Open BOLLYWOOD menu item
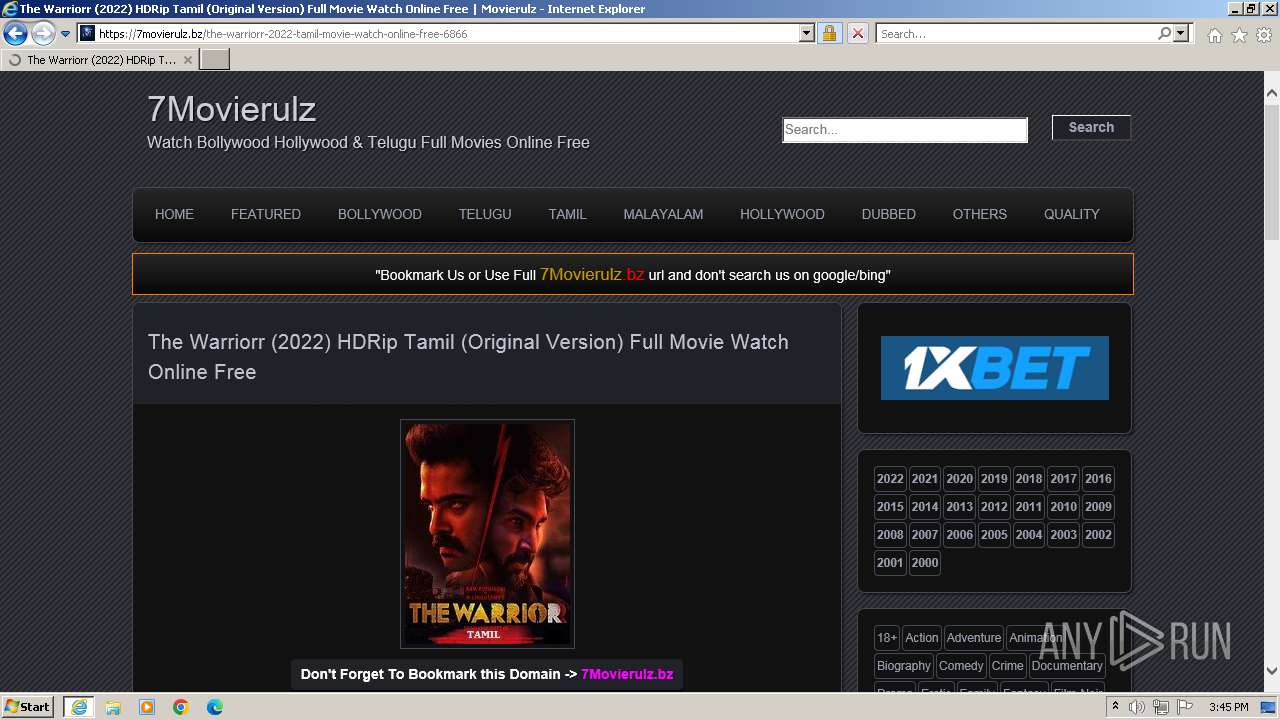This screenshot has height=720, width=1280. 380,214
